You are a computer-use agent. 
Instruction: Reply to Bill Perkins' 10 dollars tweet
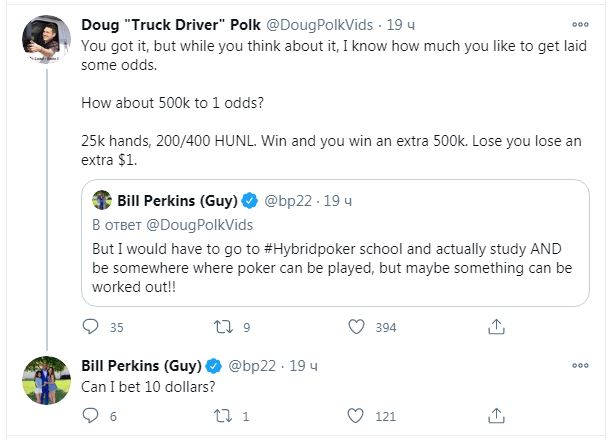[x=90, y=415]
